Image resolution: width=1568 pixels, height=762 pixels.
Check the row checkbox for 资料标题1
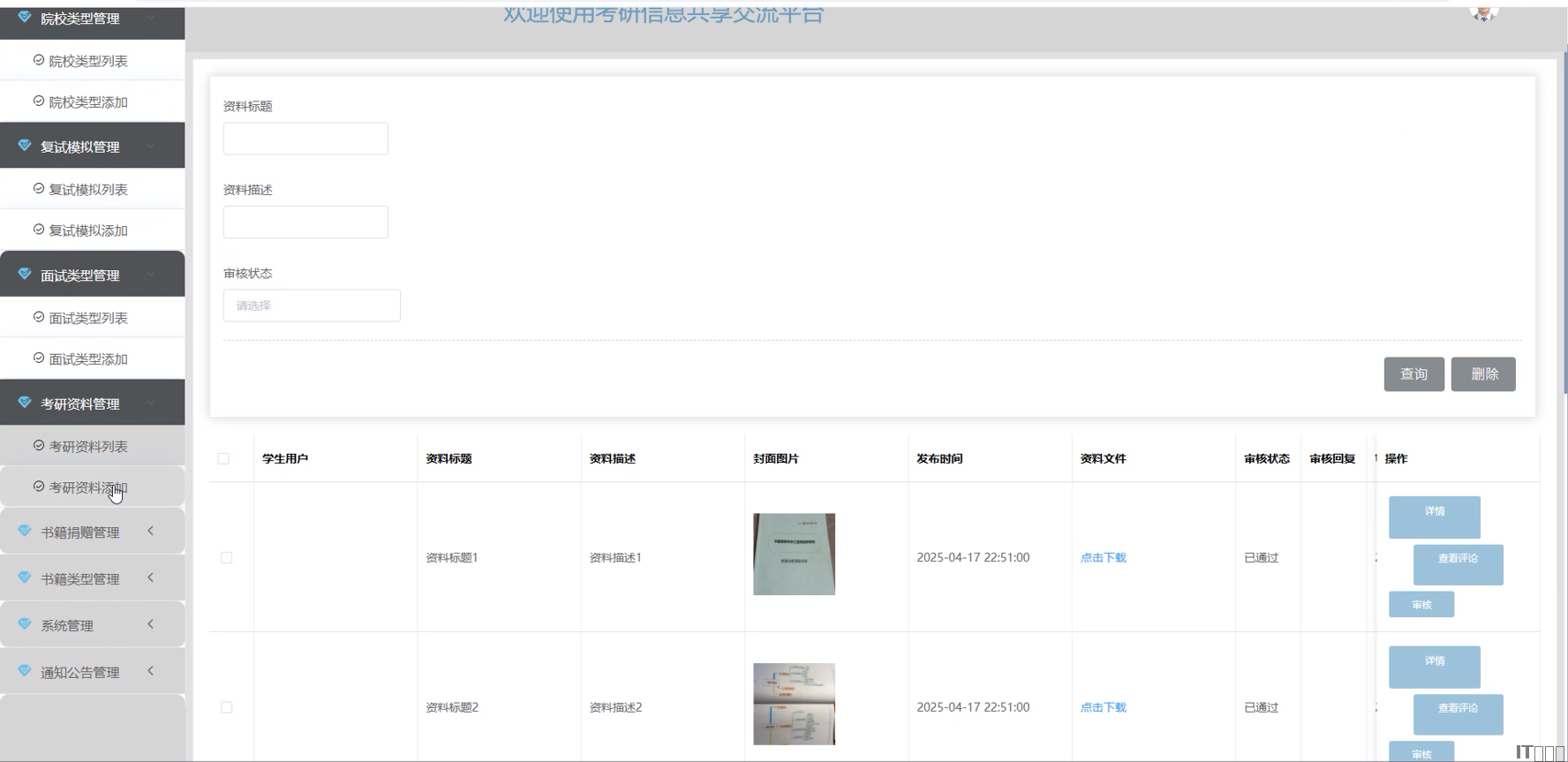coord(227,557)
